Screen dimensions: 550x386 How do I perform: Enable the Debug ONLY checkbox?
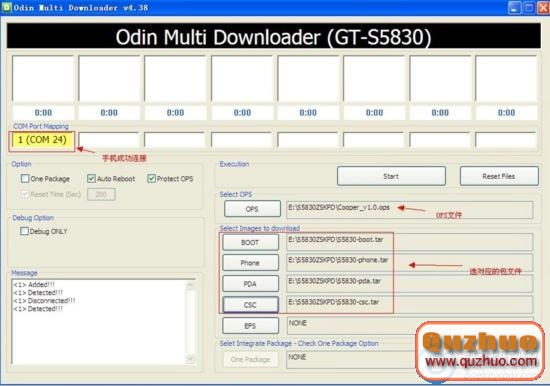pyautogui.click(x=24, y=231)
